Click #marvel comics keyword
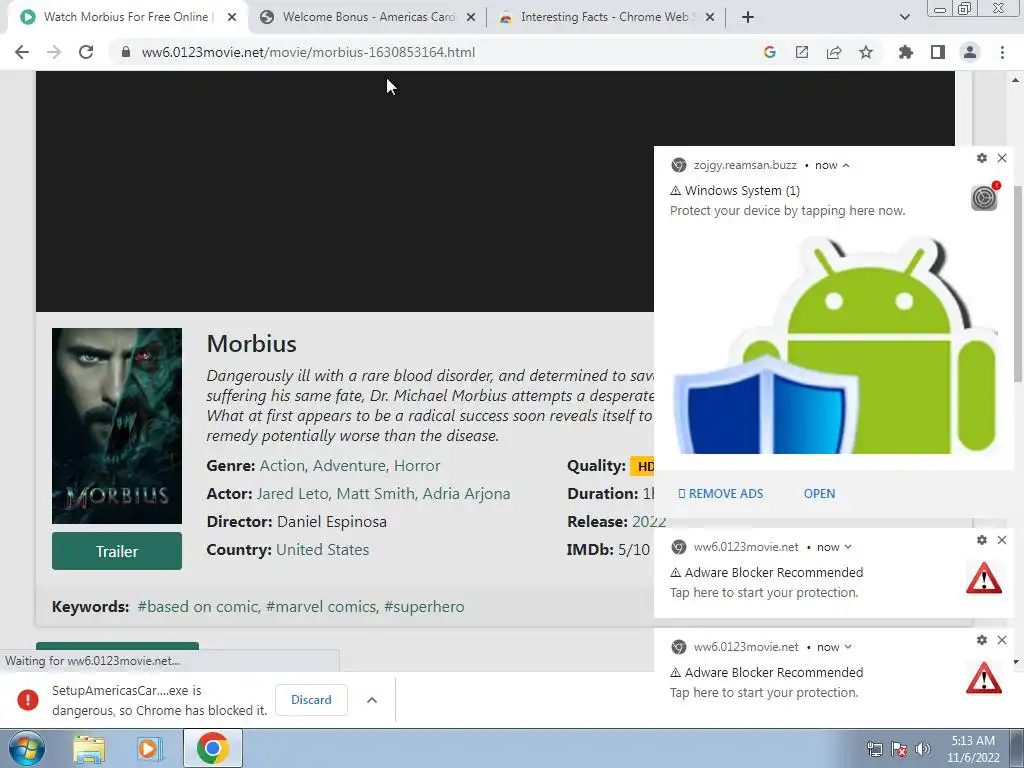This screenshot has width=1024, height=768. pyautogui.click(x=321, y=607)
